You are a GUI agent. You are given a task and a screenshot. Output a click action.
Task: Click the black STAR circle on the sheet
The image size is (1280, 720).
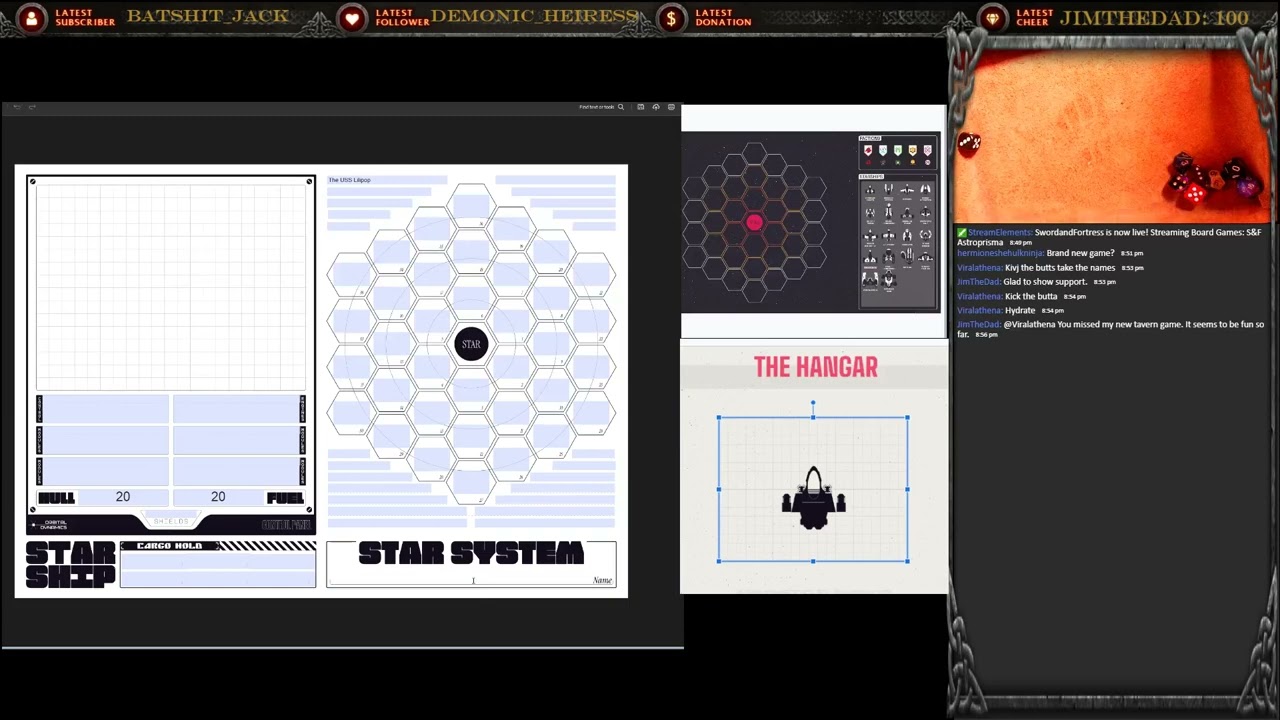[471, 344]
